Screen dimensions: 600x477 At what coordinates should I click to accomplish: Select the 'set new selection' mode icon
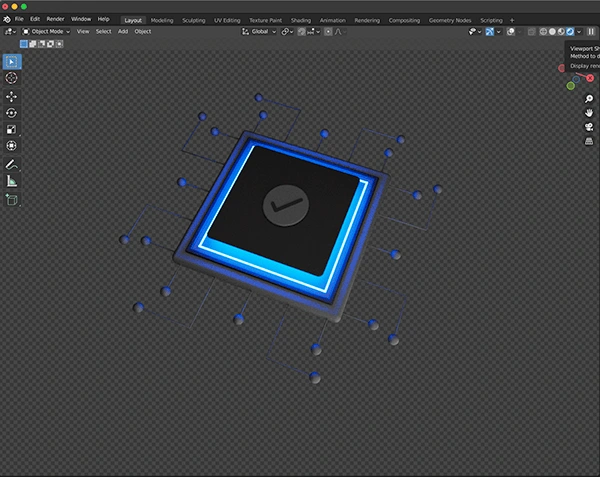click(24, 44)
